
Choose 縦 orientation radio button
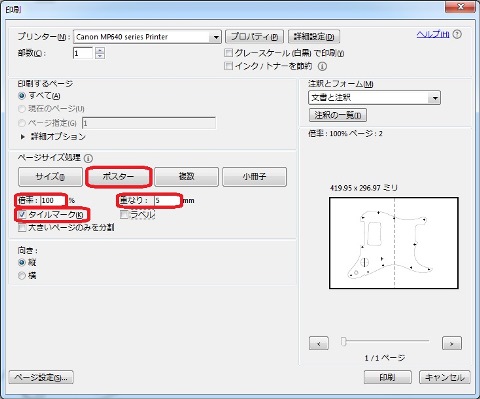(22, 263)
